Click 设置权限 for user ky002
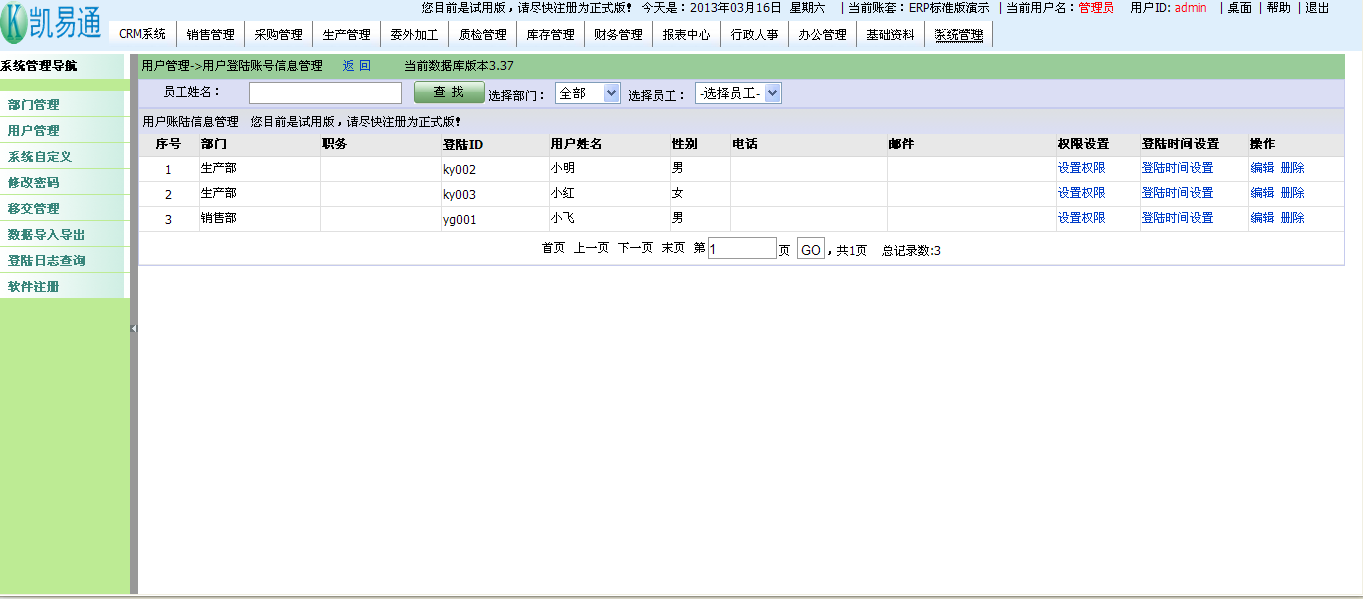 [x=1081, y=168]
